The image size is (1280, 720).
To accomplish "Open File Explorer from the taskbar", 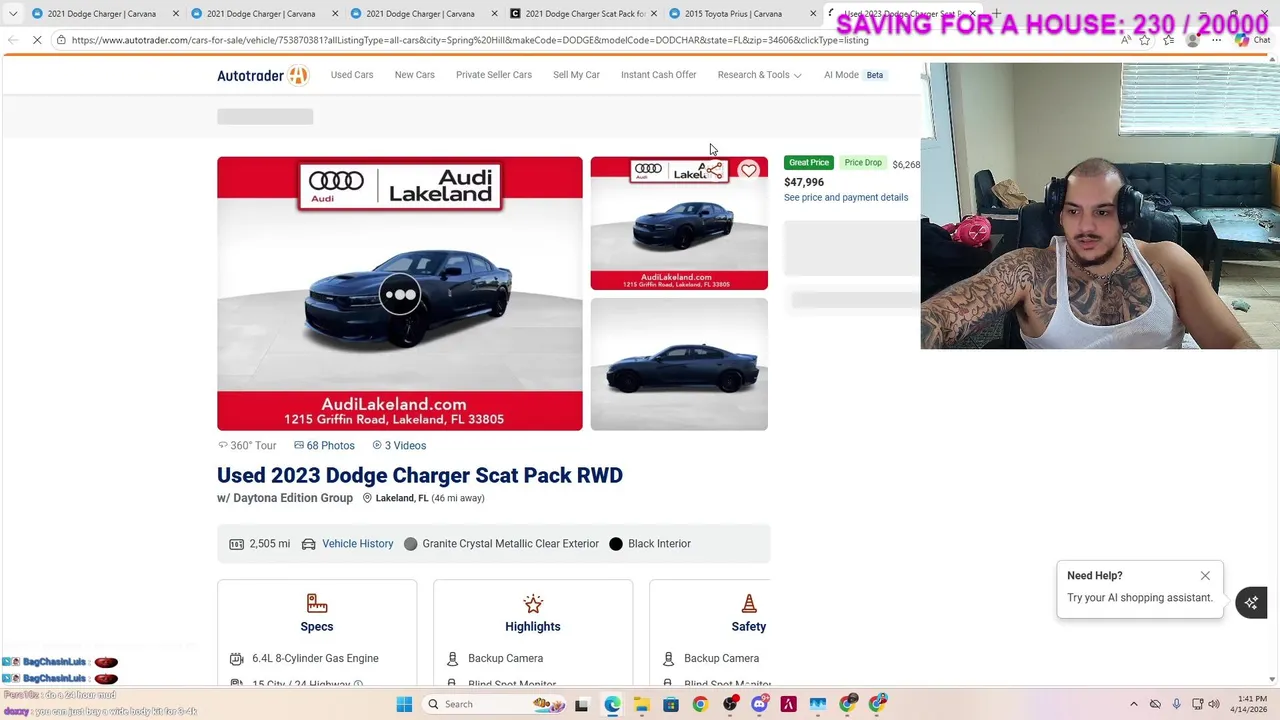I will click(641, 704).
